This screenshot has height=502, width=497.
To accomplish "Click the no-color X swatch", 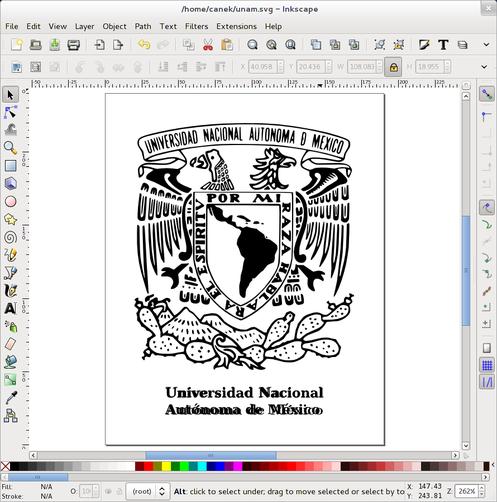I will (x=5, y=466).
